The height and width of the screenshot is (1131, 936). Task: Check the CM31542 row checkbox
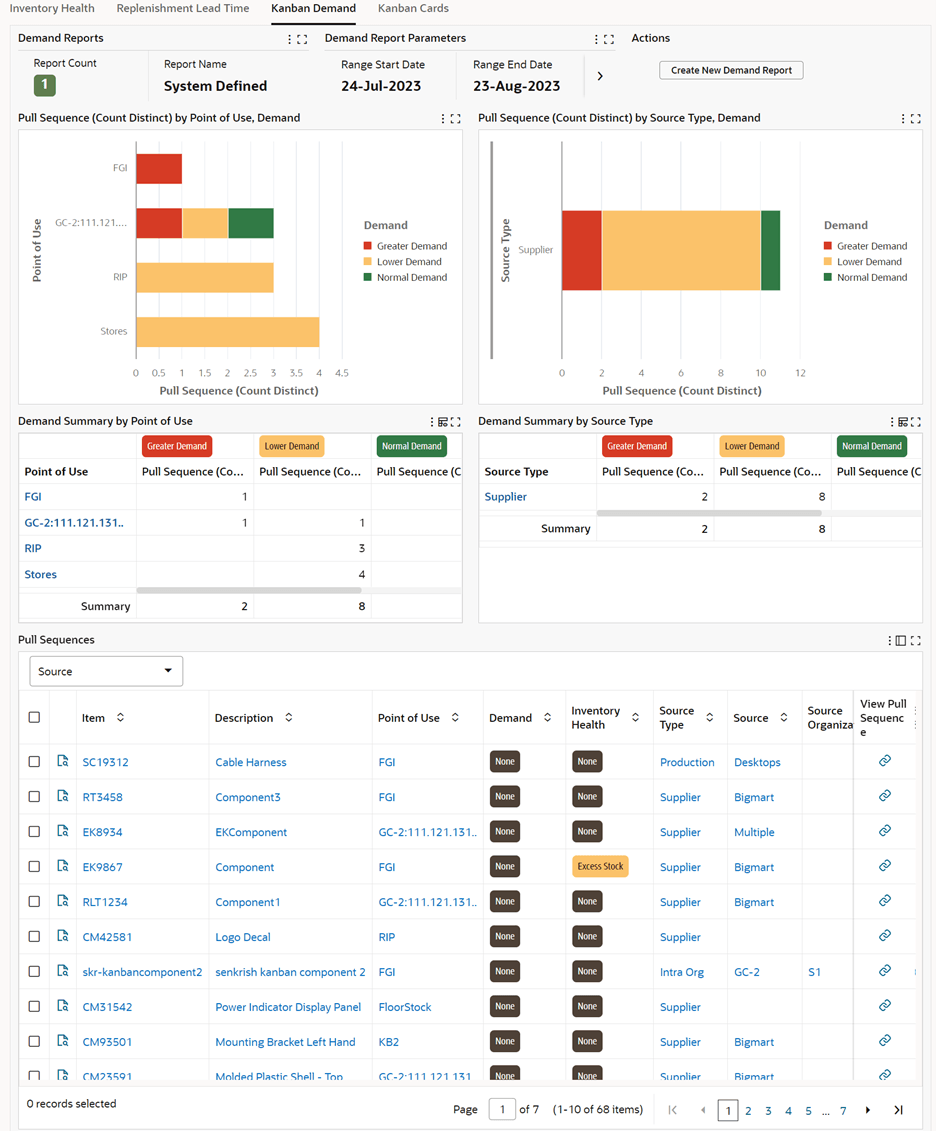tap(34, 1007)
